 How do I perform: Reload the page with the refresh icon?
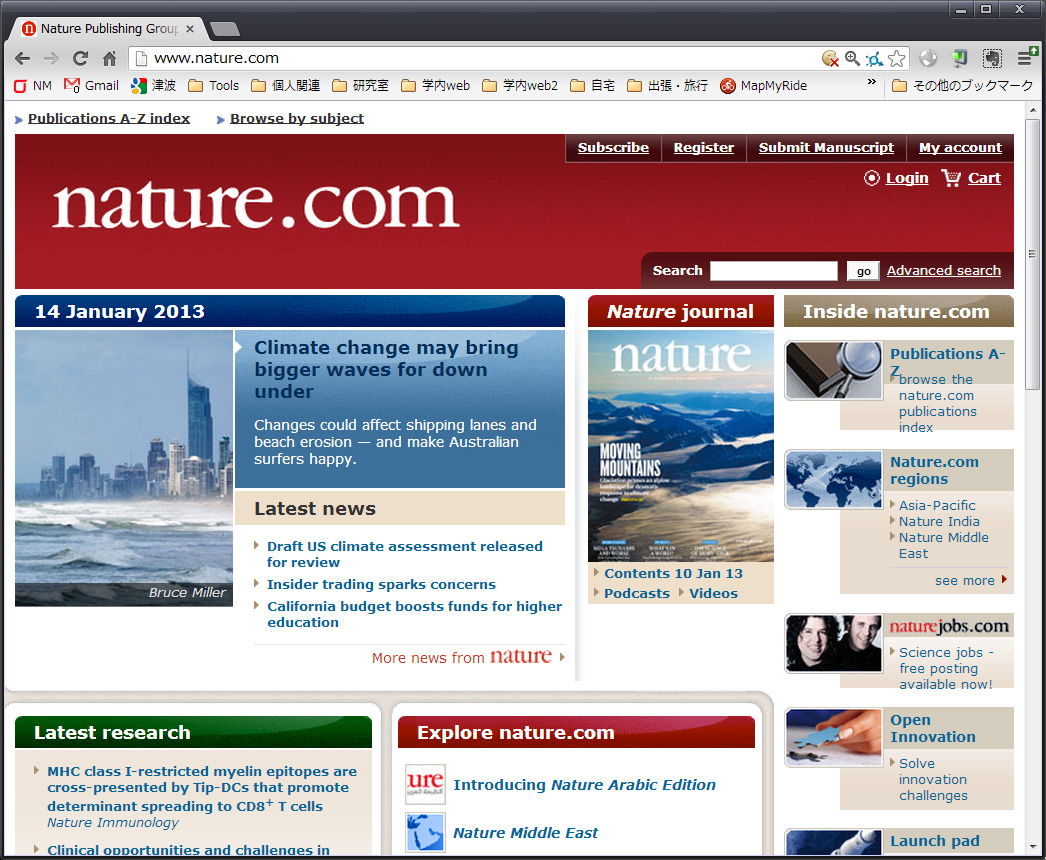pyautogui.click(x=81, y=59)
